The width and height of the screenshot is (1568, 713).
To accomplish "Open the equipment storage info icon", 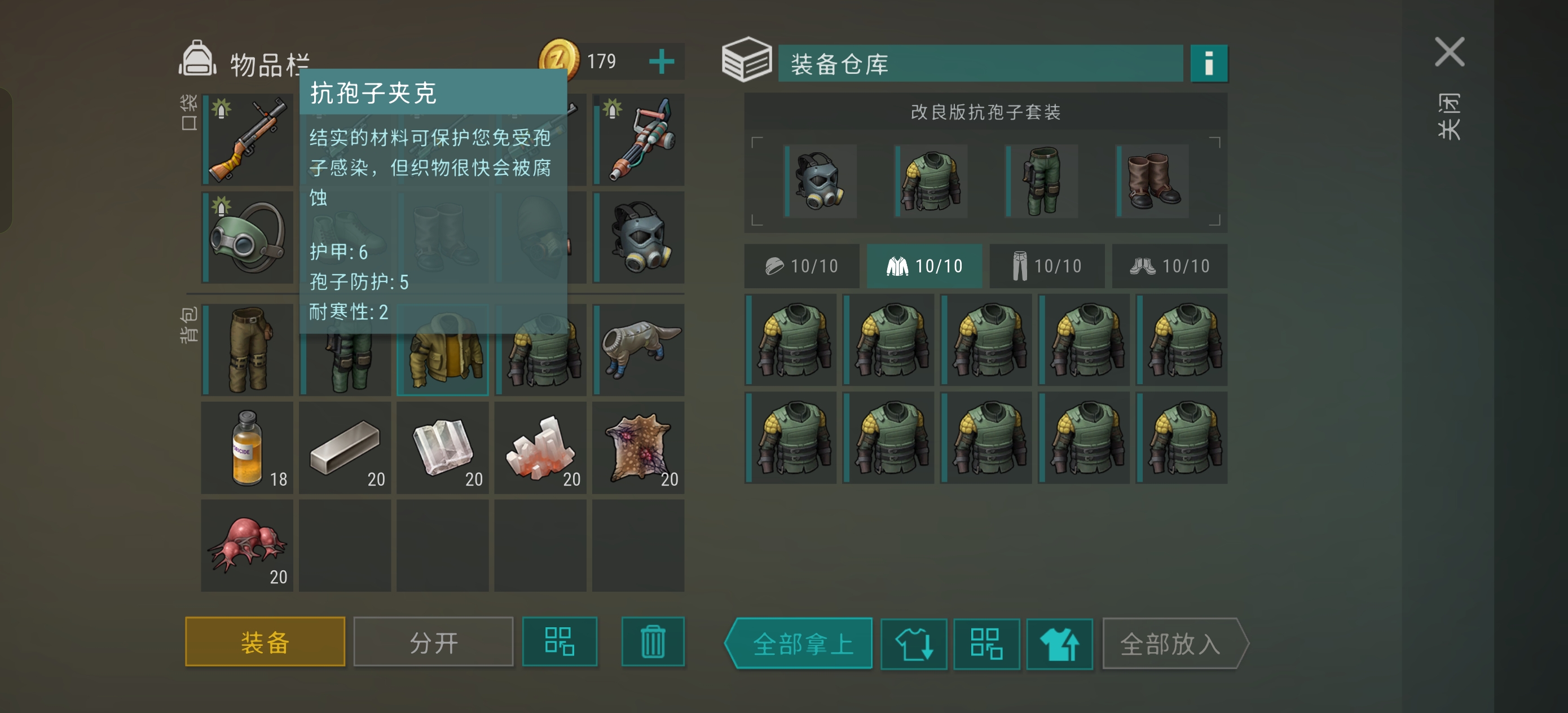I will (x=1208, y=63).
